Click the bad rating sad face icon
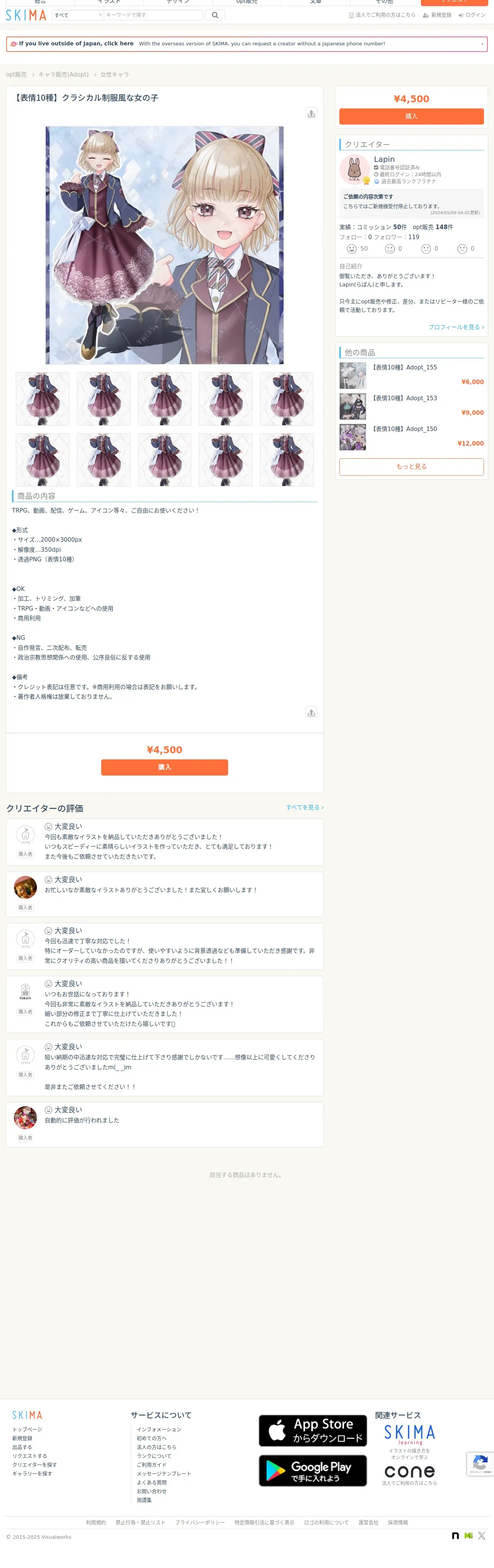This screenshot has width=494, height=1568. [462, 249]
